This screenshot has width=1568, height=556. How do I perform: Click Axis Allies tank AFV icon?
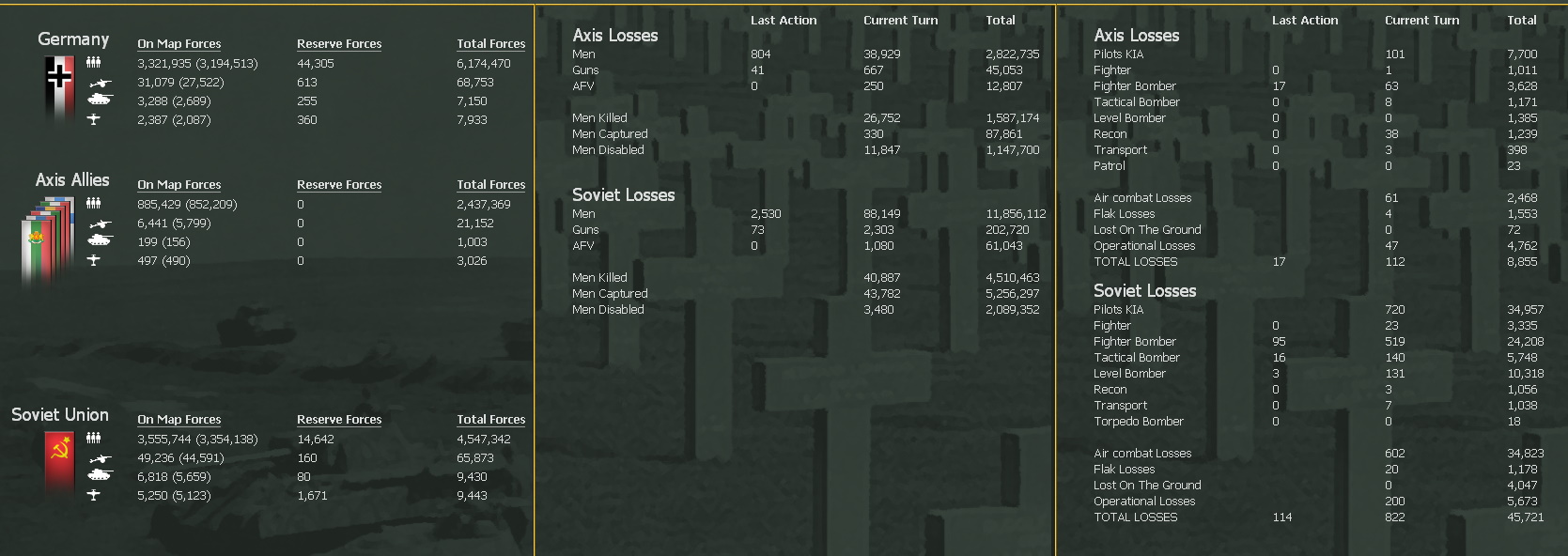[x=99, y=240]
